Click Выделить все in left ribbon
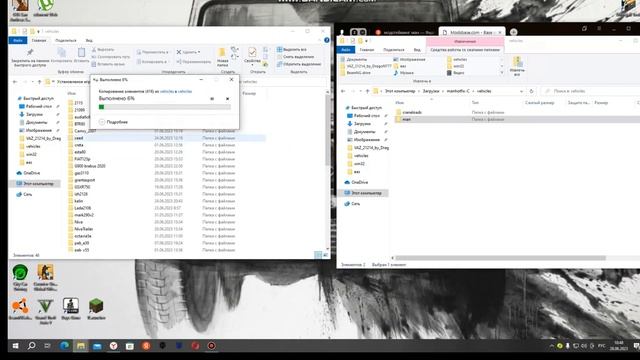This screenshot has height=360, width=640. (x=292, y=49)
